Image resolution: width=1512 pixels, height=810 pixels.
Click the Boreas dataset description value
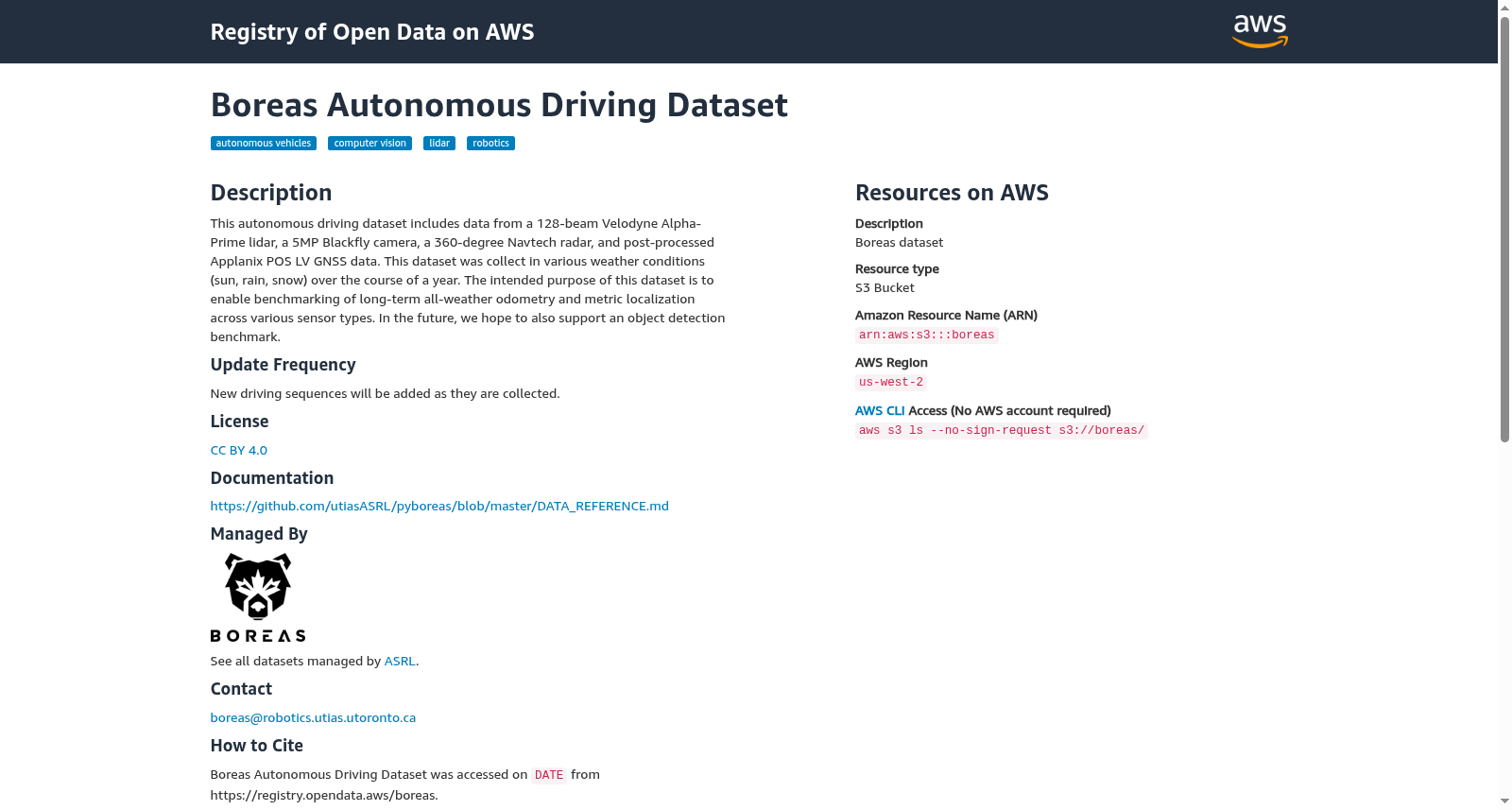tap(899, 243)
